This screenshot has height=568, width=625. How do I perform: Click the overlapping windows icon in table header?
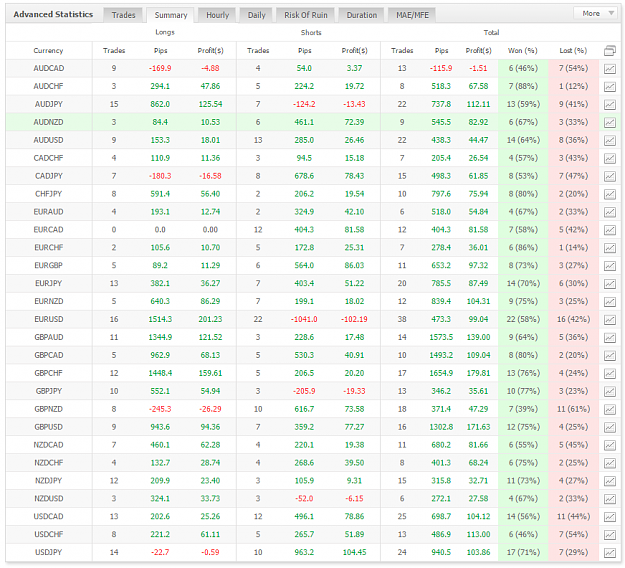pos(609,51)
